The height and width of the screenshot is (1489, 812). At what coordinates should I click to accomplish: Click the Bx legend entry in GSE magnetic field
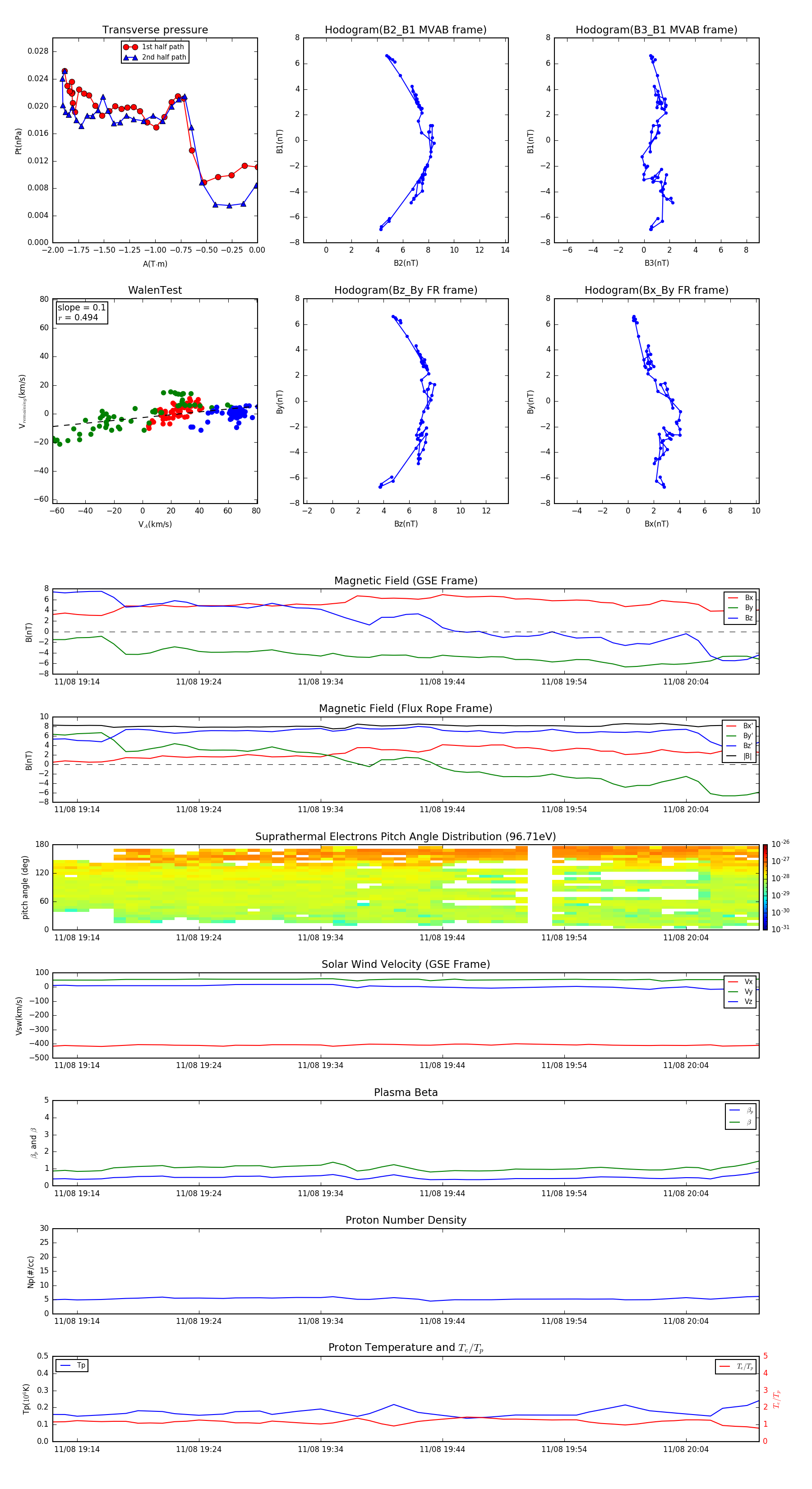pyautogui.click(x=741, y=598)
